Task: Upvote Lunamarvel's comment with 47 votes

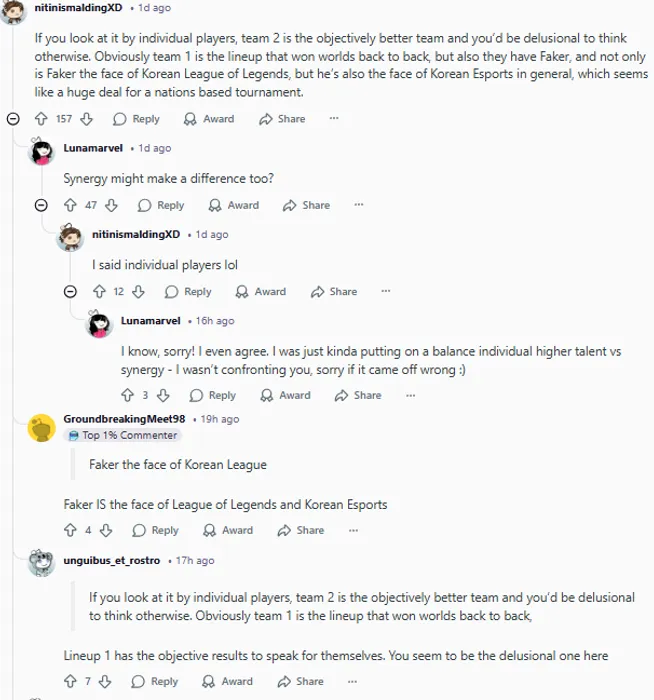Action: click(70, 205)
